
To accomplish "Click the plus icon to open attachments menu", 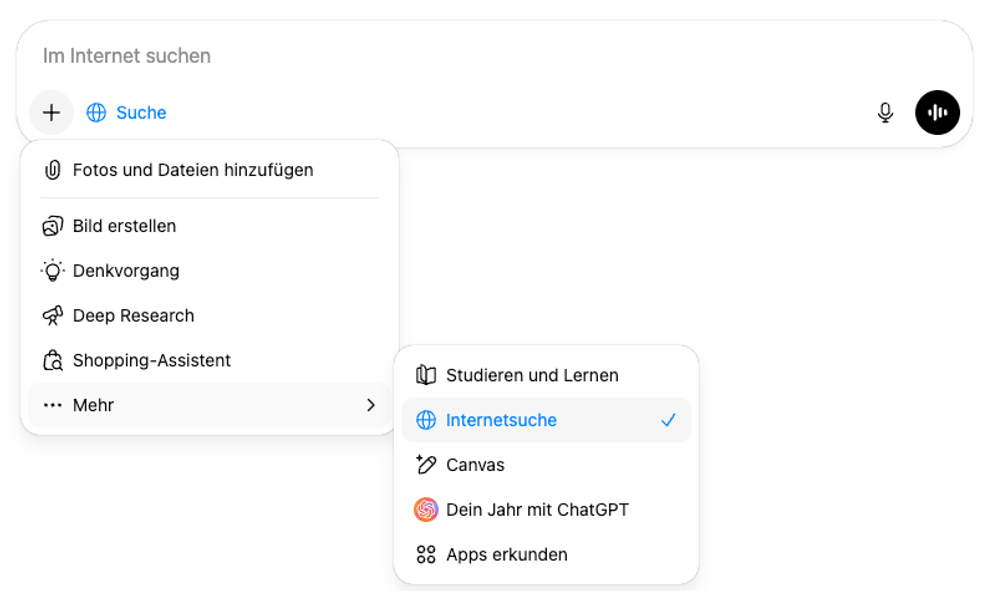I will pyautogui.click(x=51, y=112).
